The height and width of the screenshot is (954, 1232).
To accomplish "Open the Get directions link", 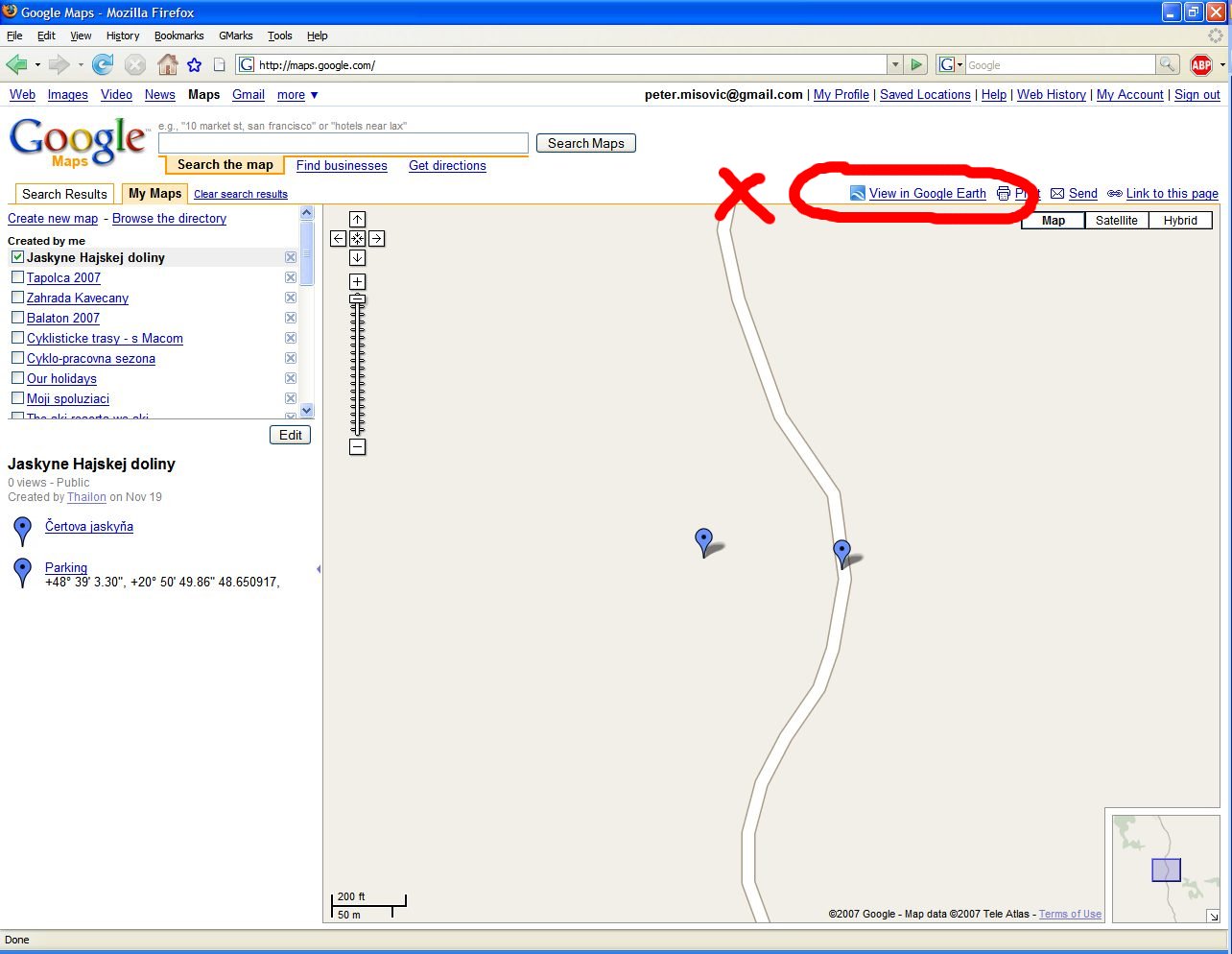I will pos(447,165).
